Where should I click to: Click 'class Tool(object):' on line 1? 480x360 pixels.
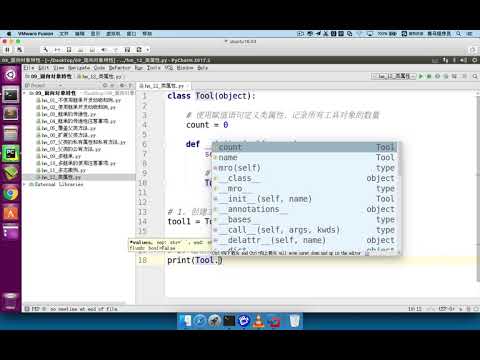211,96
